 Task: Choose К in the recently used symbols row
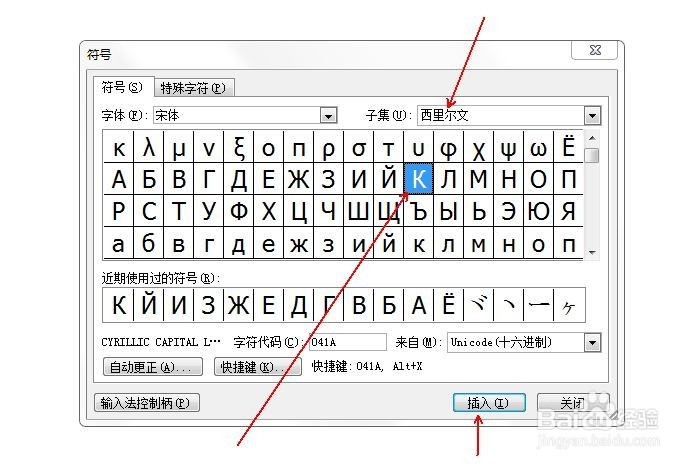point(118,305)
